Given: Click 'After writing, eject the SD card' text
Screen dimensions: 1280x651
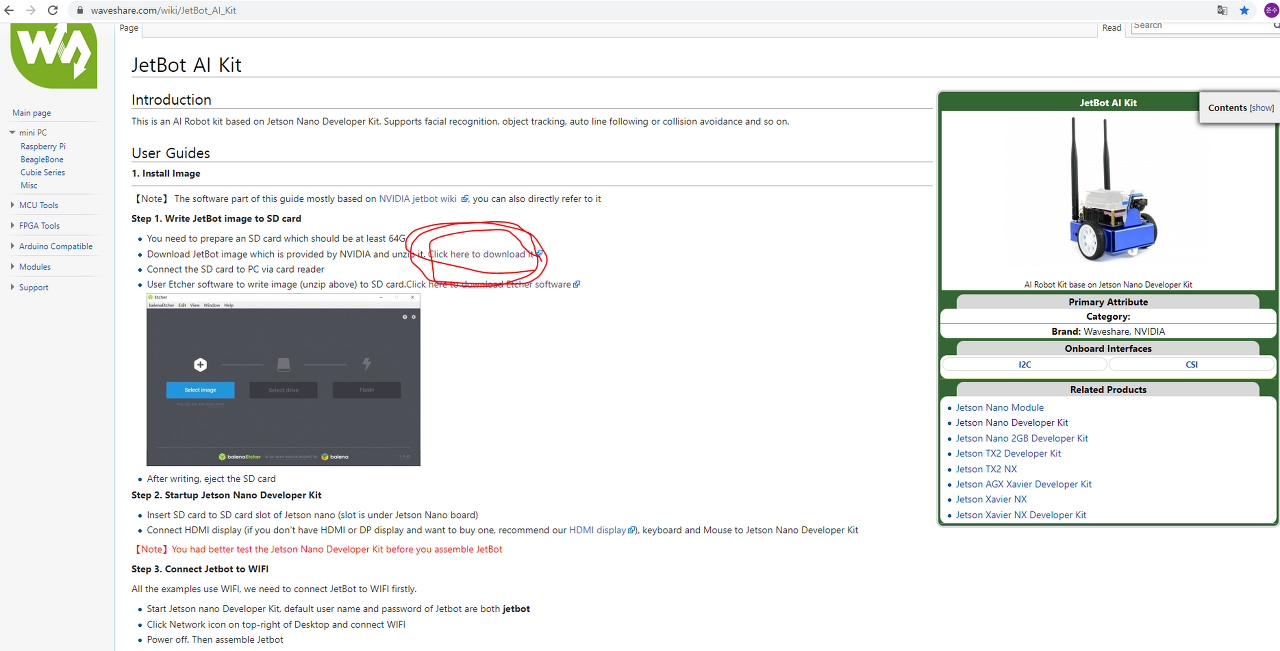Looking at the screenshot, I should click(x=211, y=479).
